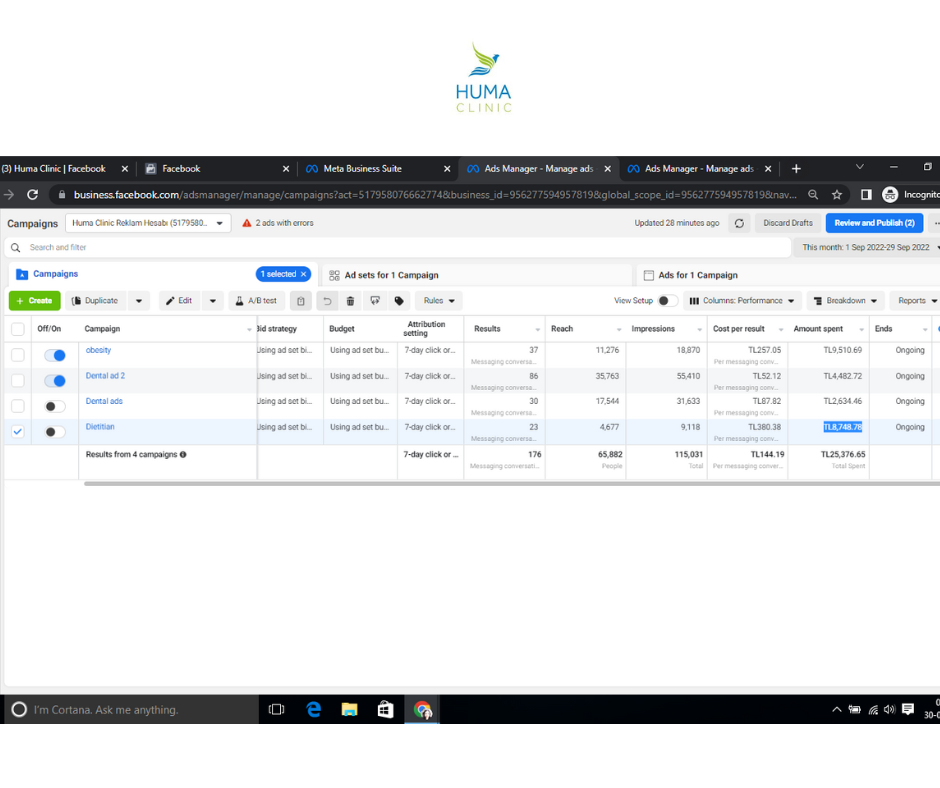Click the A/B test button
The width and height of the screenshot is (940, 788).
click(x=256, y=301)
